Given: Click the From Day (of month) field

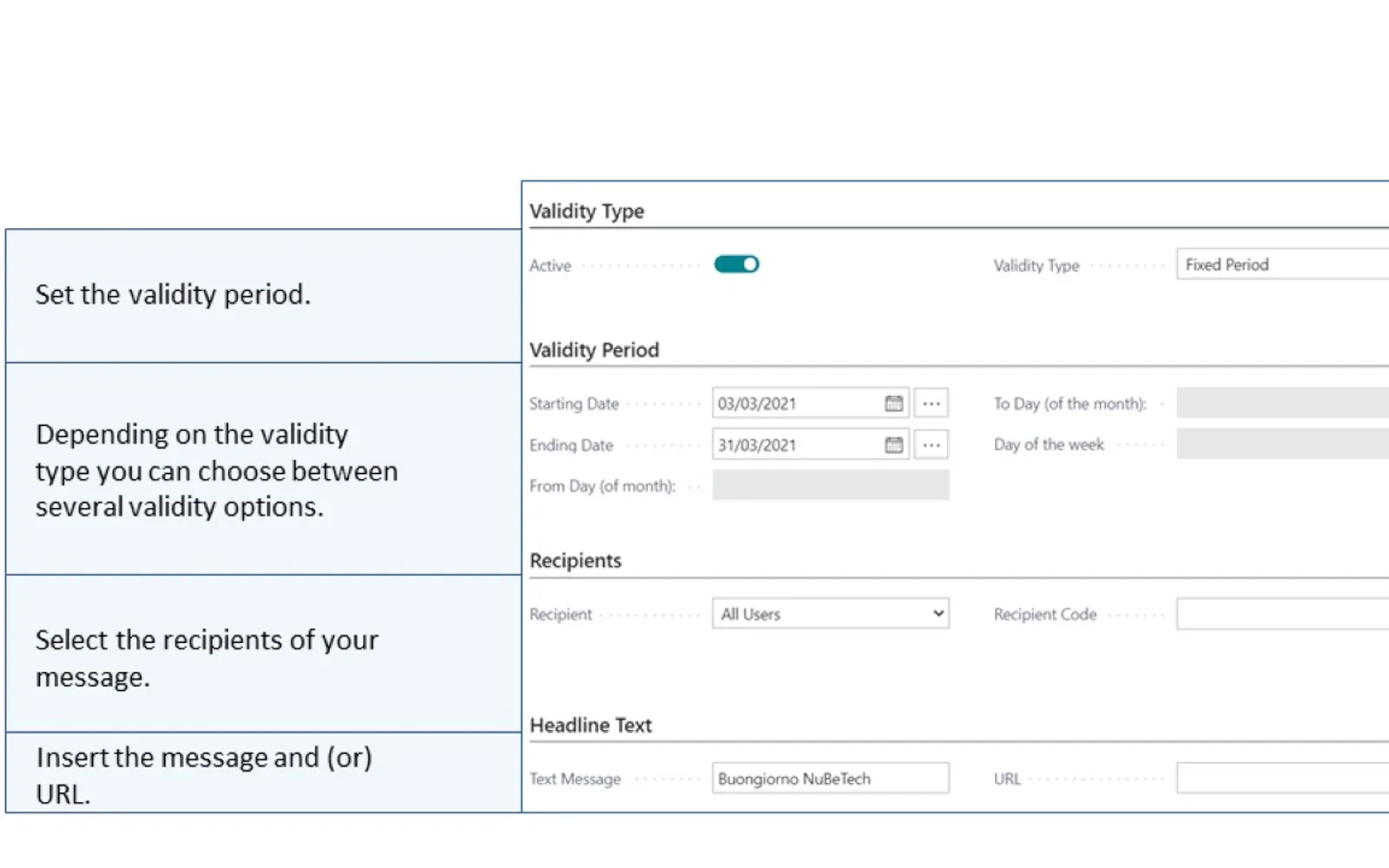Looking at the screenshot, I should pos(830,485).
